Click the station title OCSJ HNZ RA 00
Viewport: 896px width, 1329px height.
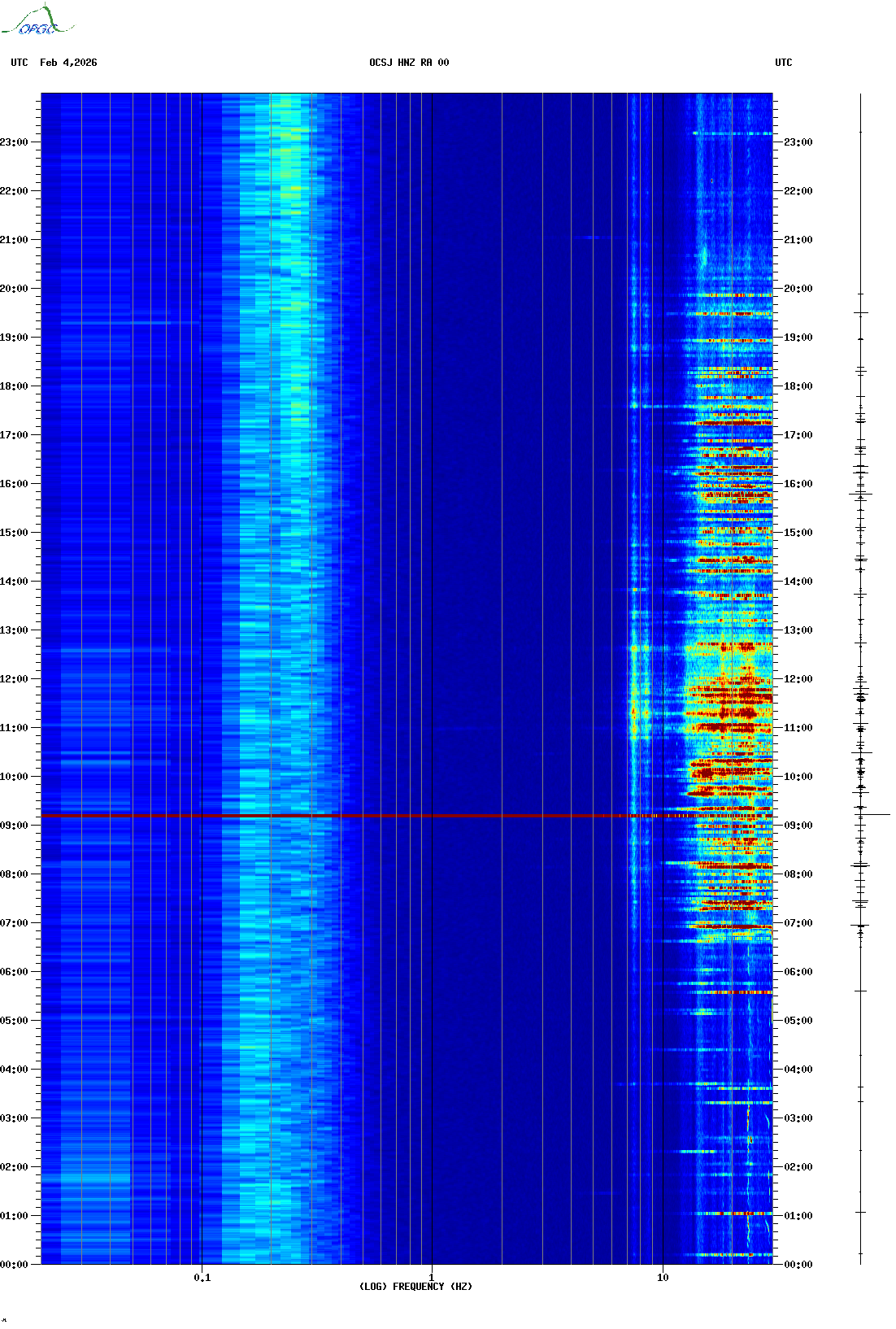(409, 63)
